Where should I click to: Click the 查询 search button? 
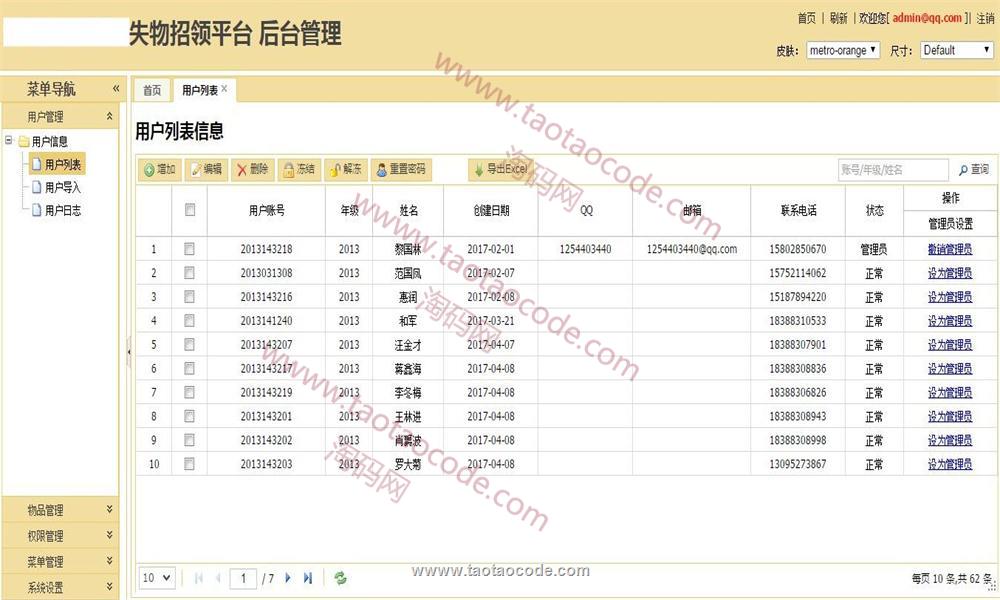[x=973, y=170]
